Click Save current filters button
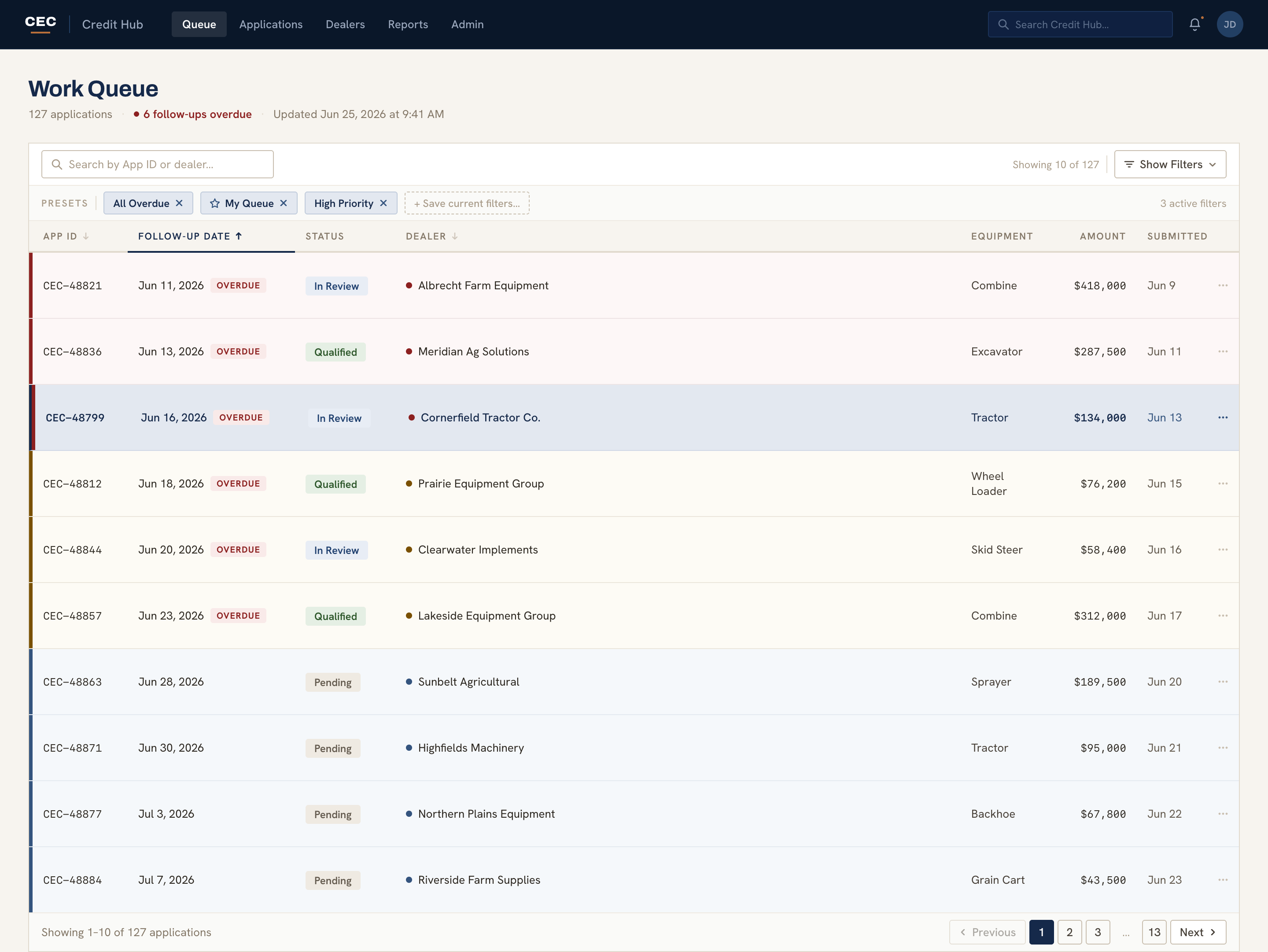 467,203
